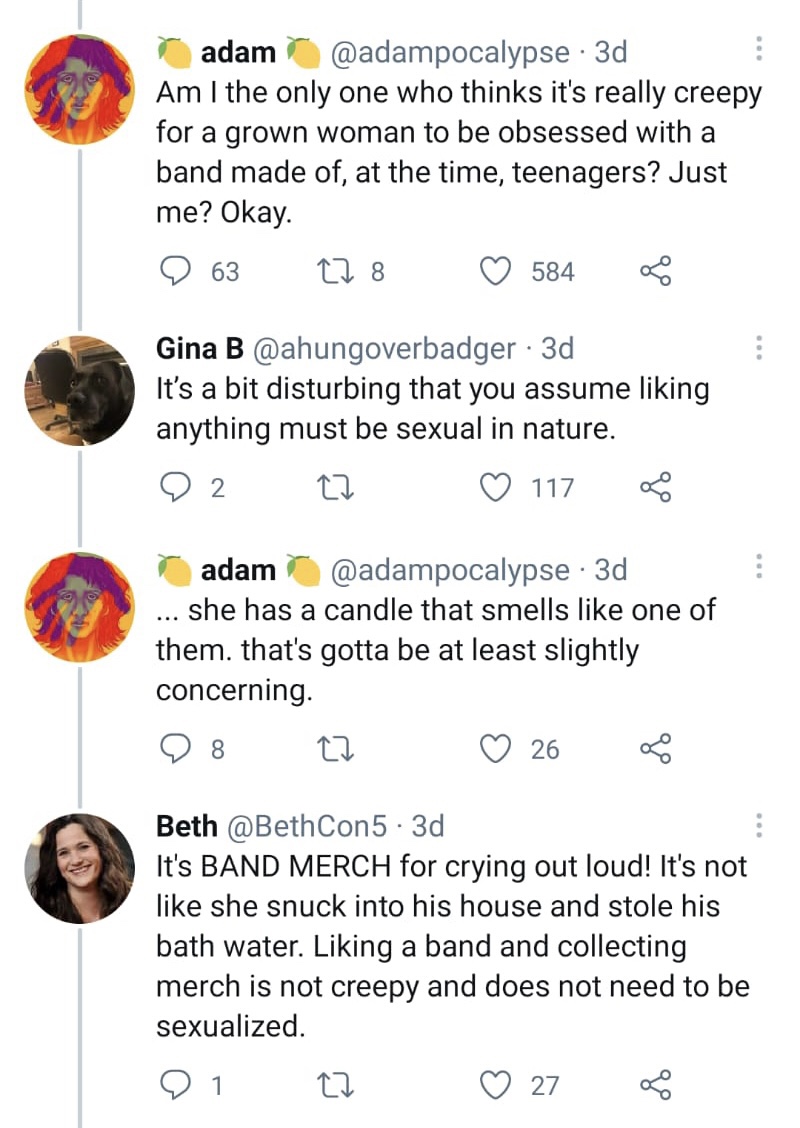Like adam's tweet with 584 likes
Image resolution: width=800 pixels, height=1128 pixels.
click(496, 271)
